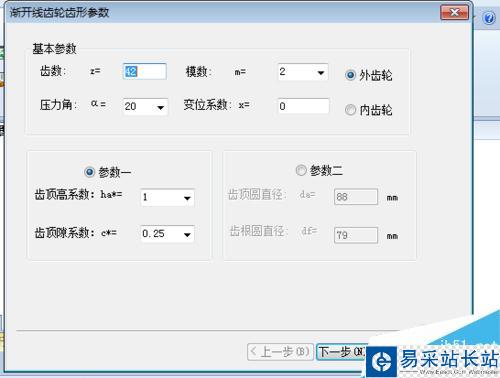The height and width of the screenshot is (378, 500).
Task: Click the 变位系数 label text
Action: click(x=207, y=105)
